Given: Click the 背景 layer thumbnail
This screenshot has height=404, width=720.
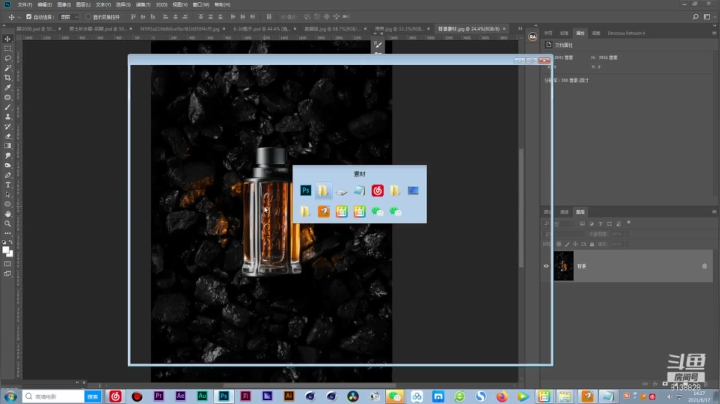Looking at the screenshot, I should [x=563, y=266].
